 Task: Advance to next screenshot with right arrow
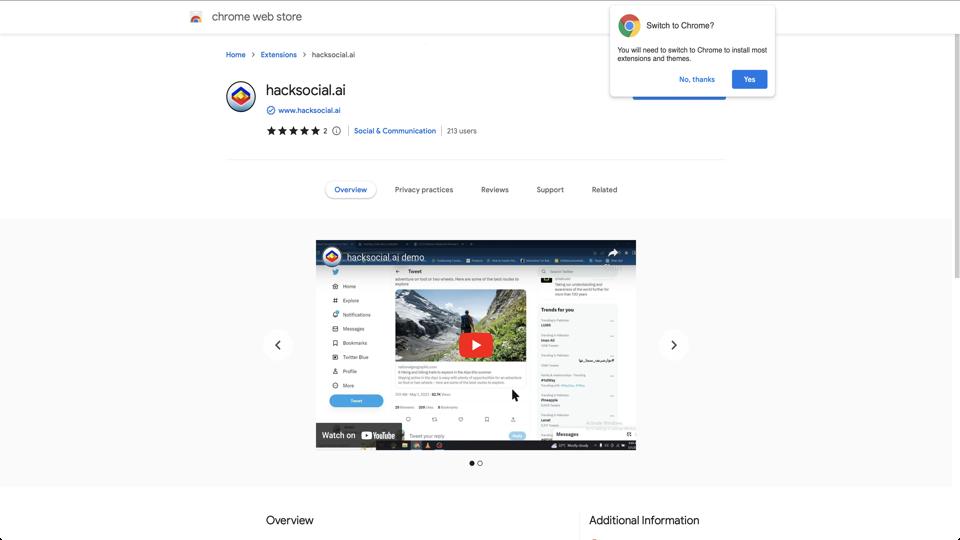673,345
